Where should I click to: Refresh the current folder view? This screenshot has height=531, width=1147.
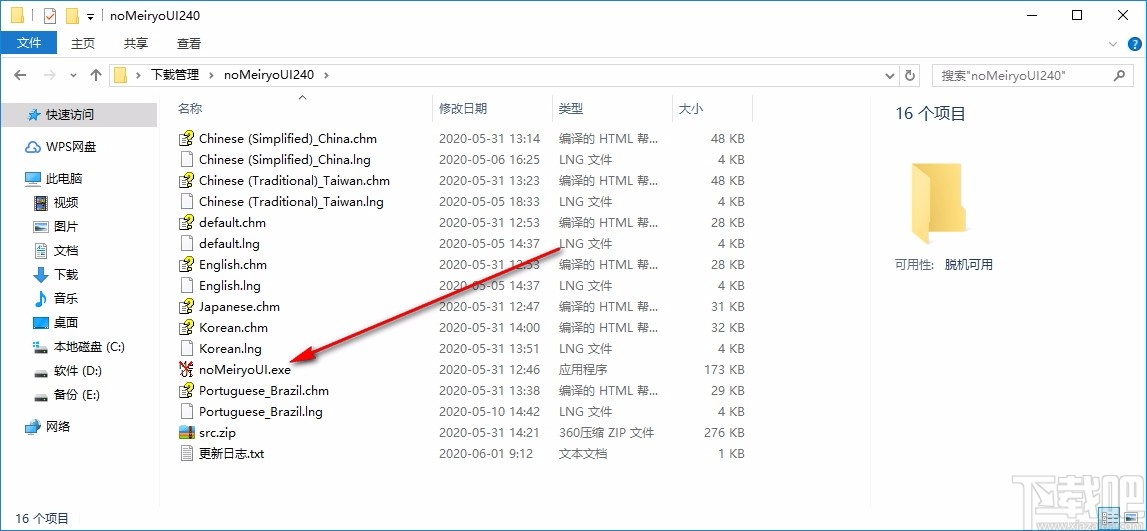(910, 75)
